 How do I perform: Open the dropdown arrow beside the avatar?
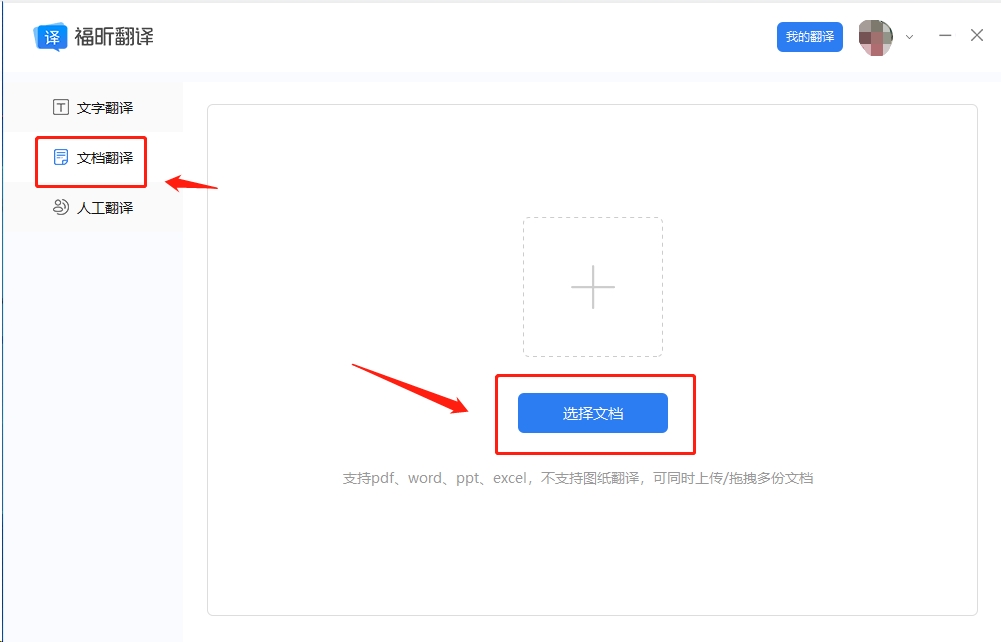coord(907,37)
